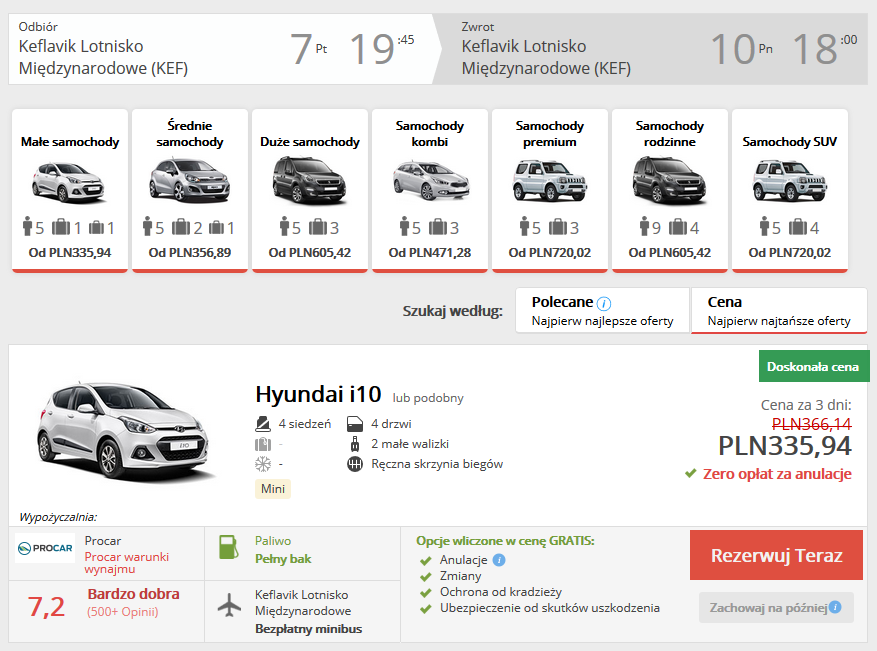Screen dimensions: 877x651
Task: Sort results by Cena tab
Action: [779, 310]
